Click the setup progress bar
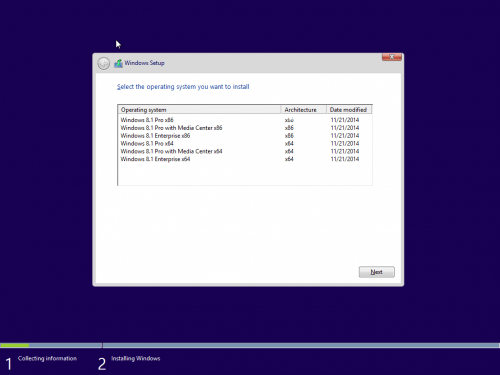The height and width of the screenshot is (375, 500). [250, 345]
